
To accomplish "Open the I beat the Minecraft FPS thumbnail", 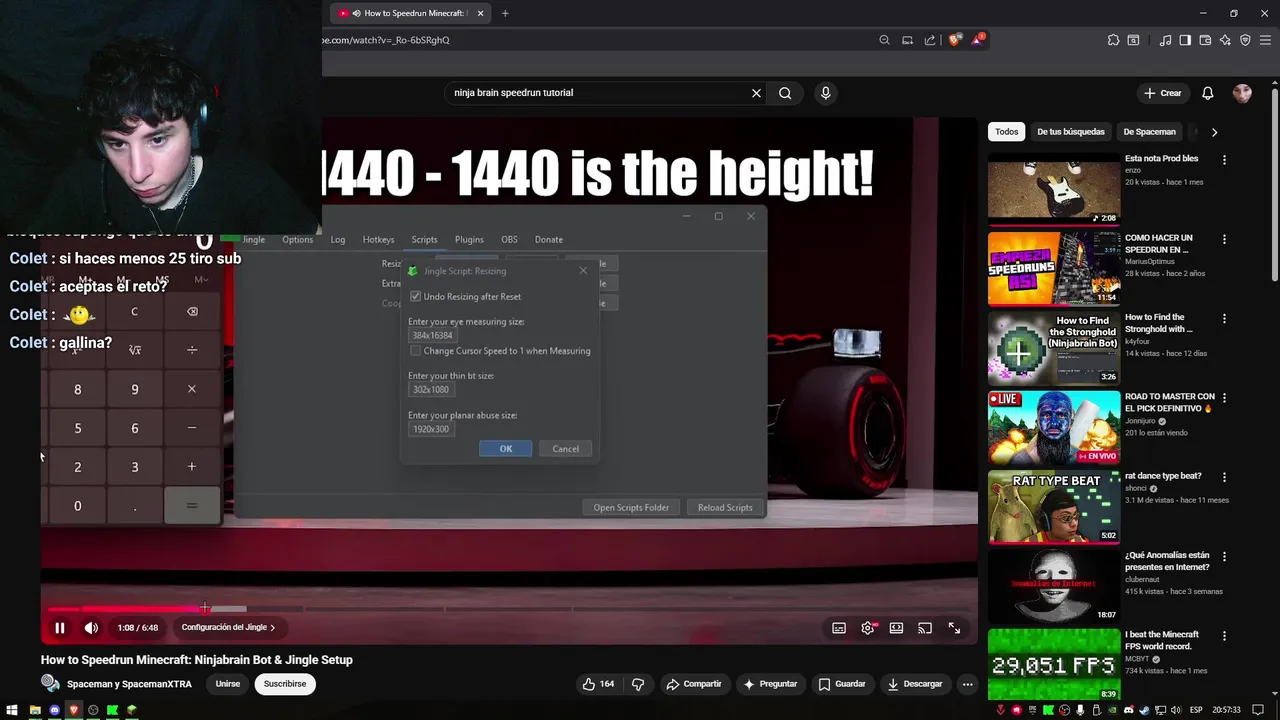I will 1054,664.
